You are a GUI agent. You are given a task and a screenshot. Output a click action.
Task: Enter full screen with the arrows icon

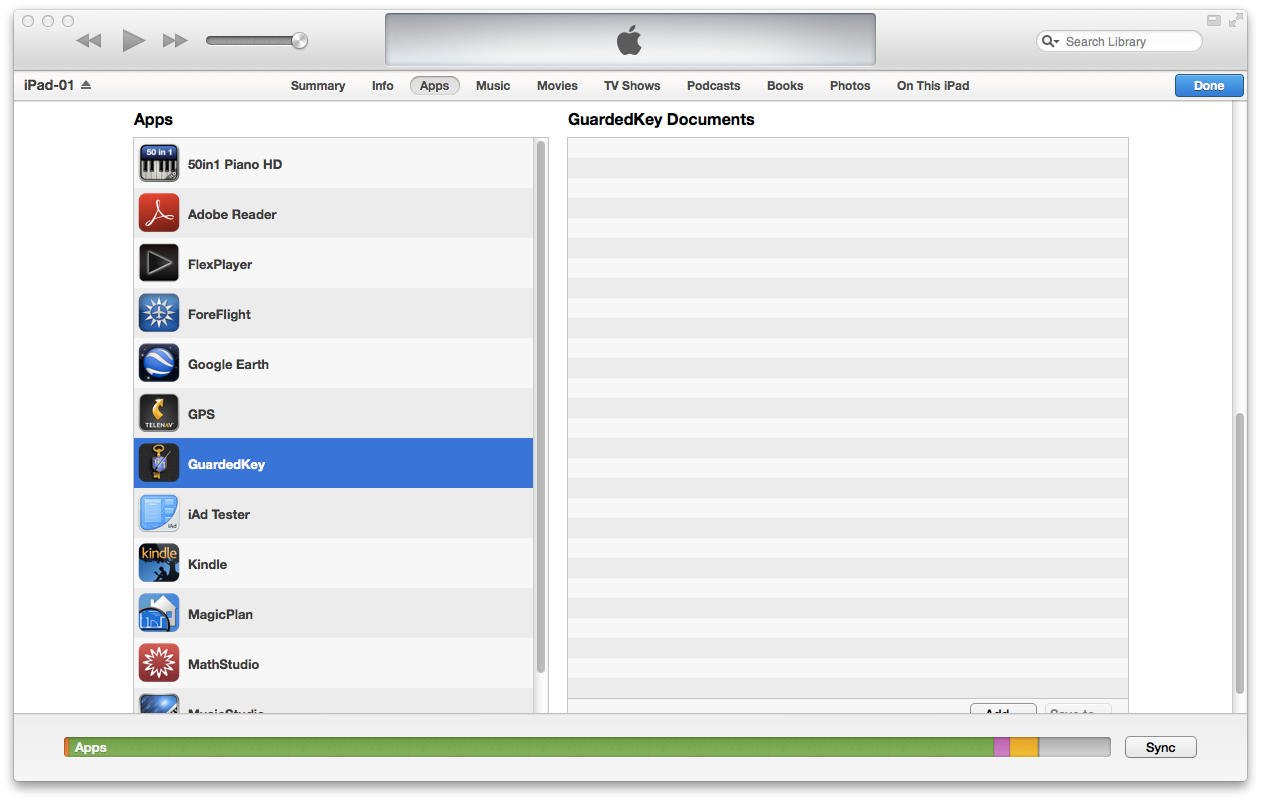(x=1235, y=20)
